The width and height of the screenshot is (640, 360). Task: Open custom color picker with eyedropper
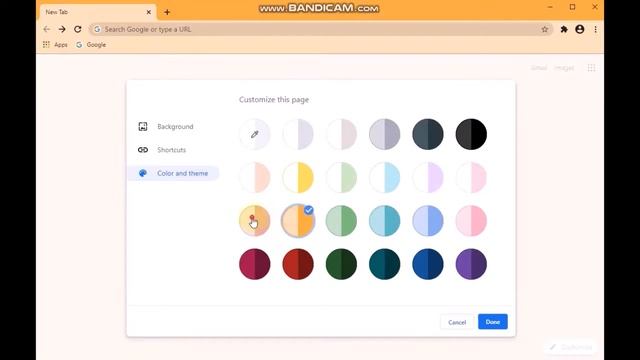(255, 134)
